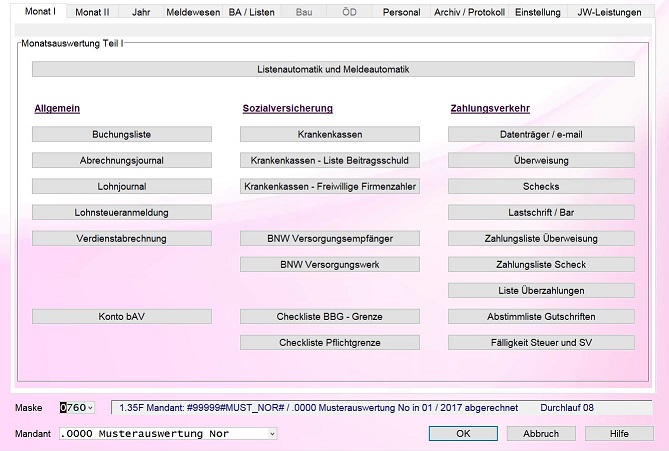Open Hilfe for assistance
This screenshot has width=669, height=451.
tap(619, 434)
